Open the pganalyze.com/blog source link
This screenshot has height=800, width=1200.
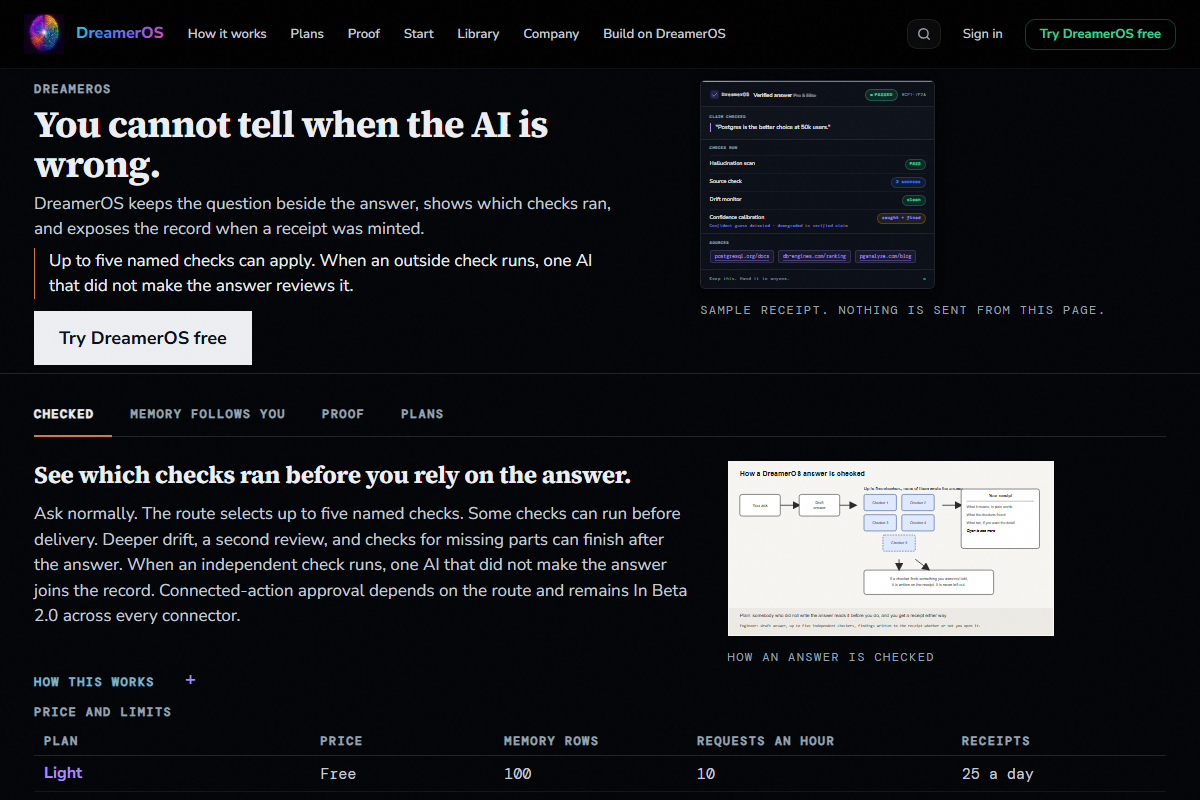[885, 256]
